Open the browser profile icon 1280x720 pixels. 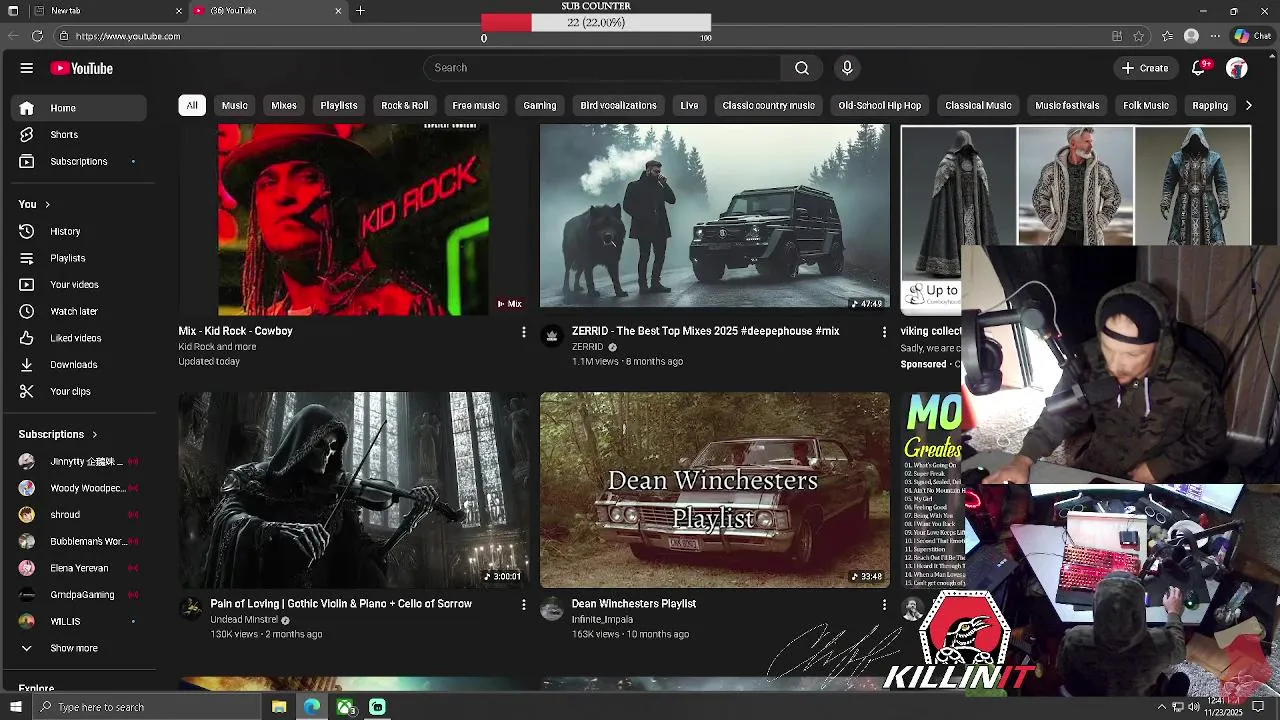tap(1191, 36)
